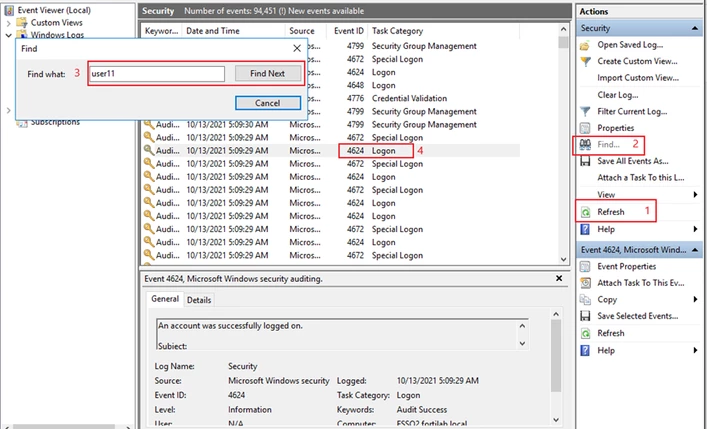Click the Copy icon in Actions pane
The height and width of the screenshot is (429, 707).
(585, 300)
